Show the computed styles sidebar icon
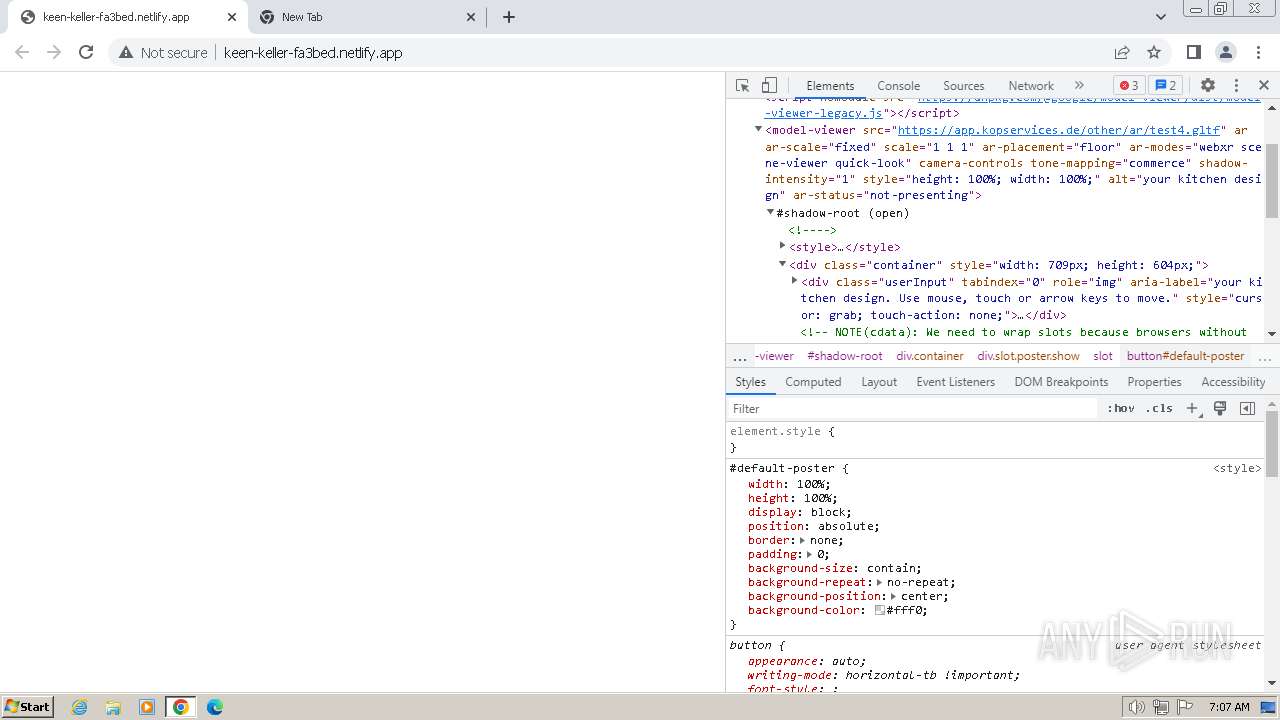Screen dimensions: 1280x720 [x=1247, y=408]
